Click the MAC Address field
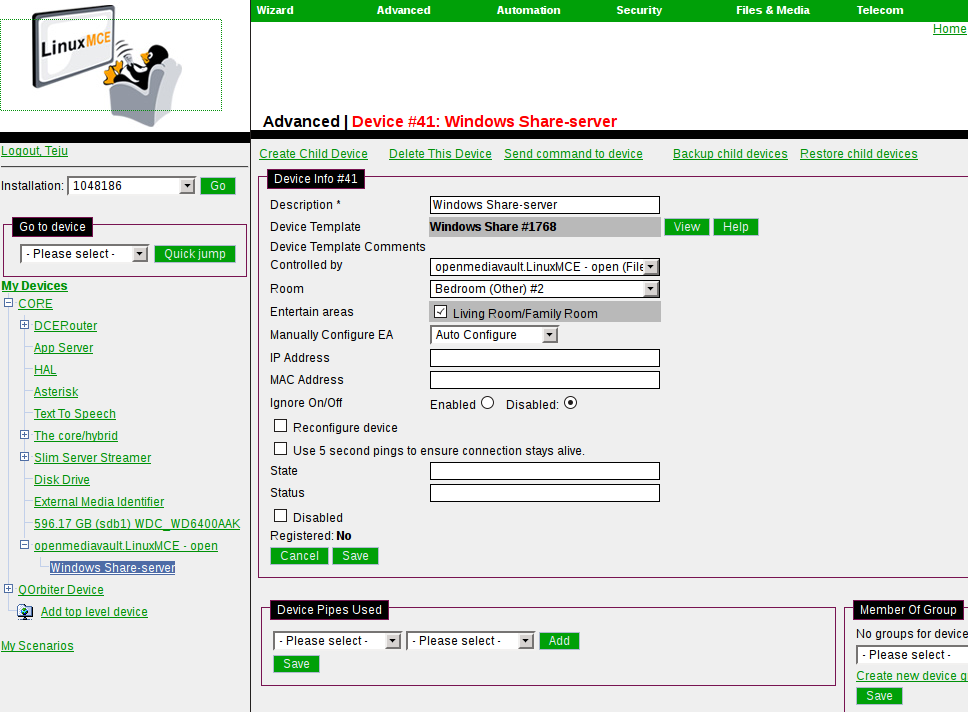The width and height of the screenshot is (968, 712). click(544, 380)
